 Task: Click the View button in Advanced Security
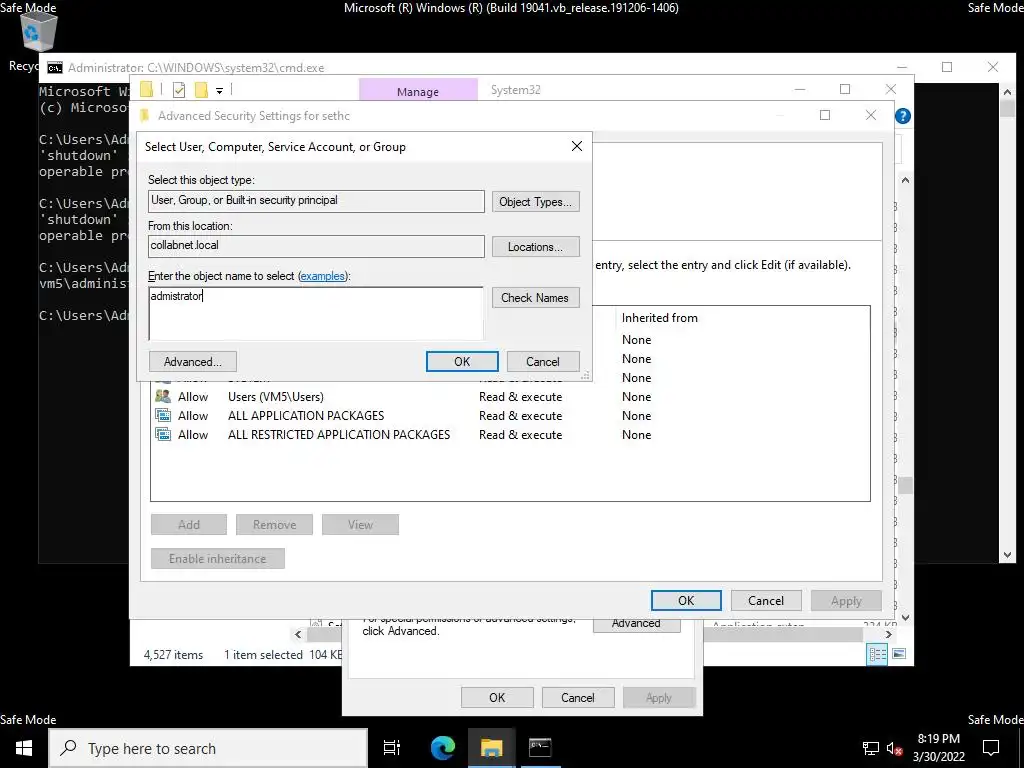click(360, 524)
